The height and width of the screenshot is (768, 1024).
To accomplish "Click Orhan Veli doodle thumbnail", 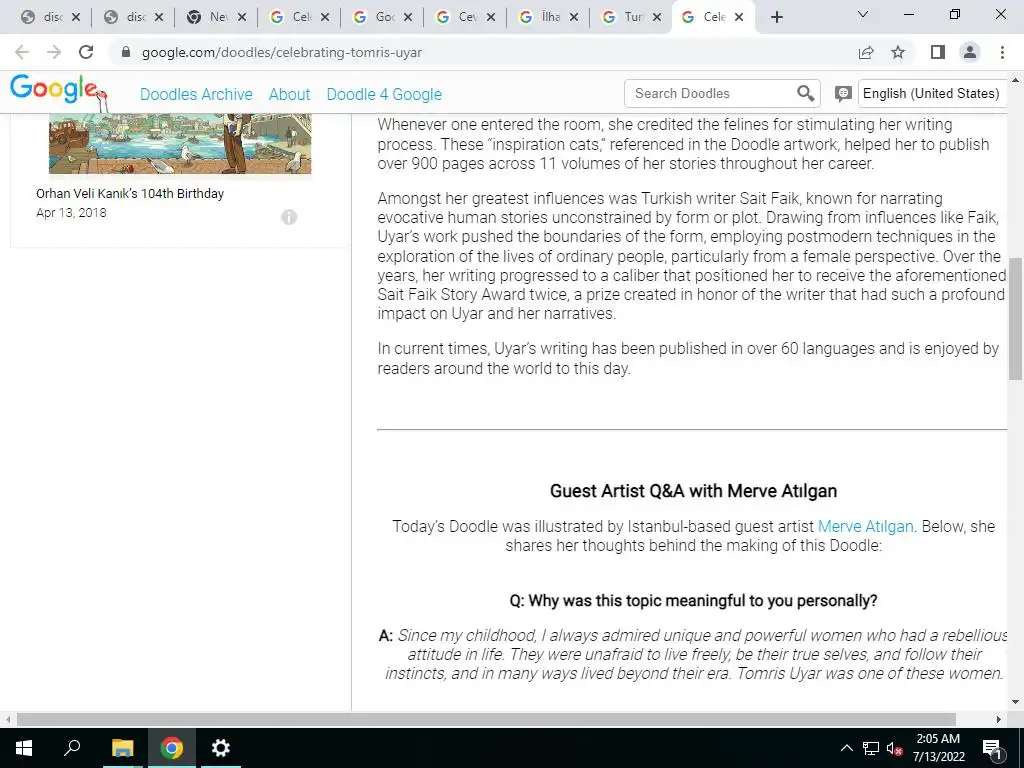I will tap(180, 144).
